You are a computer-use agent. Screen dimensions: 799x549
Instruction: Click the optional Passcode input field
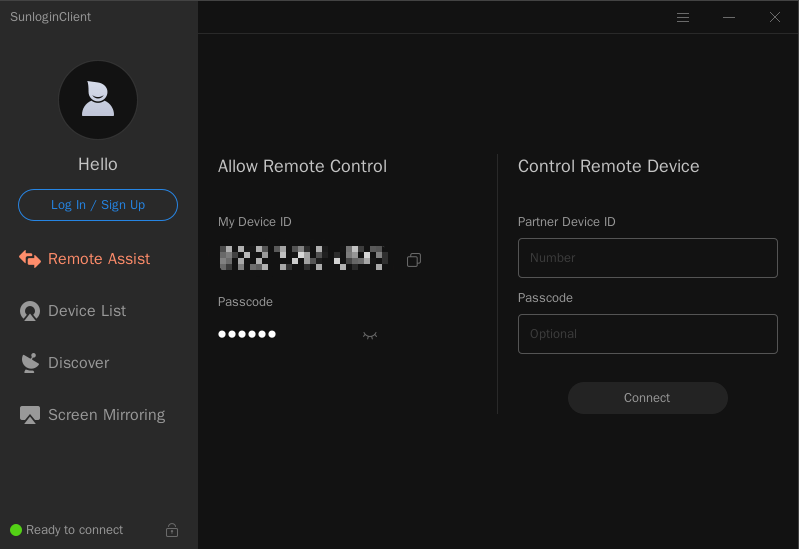[x=648, y=334]
